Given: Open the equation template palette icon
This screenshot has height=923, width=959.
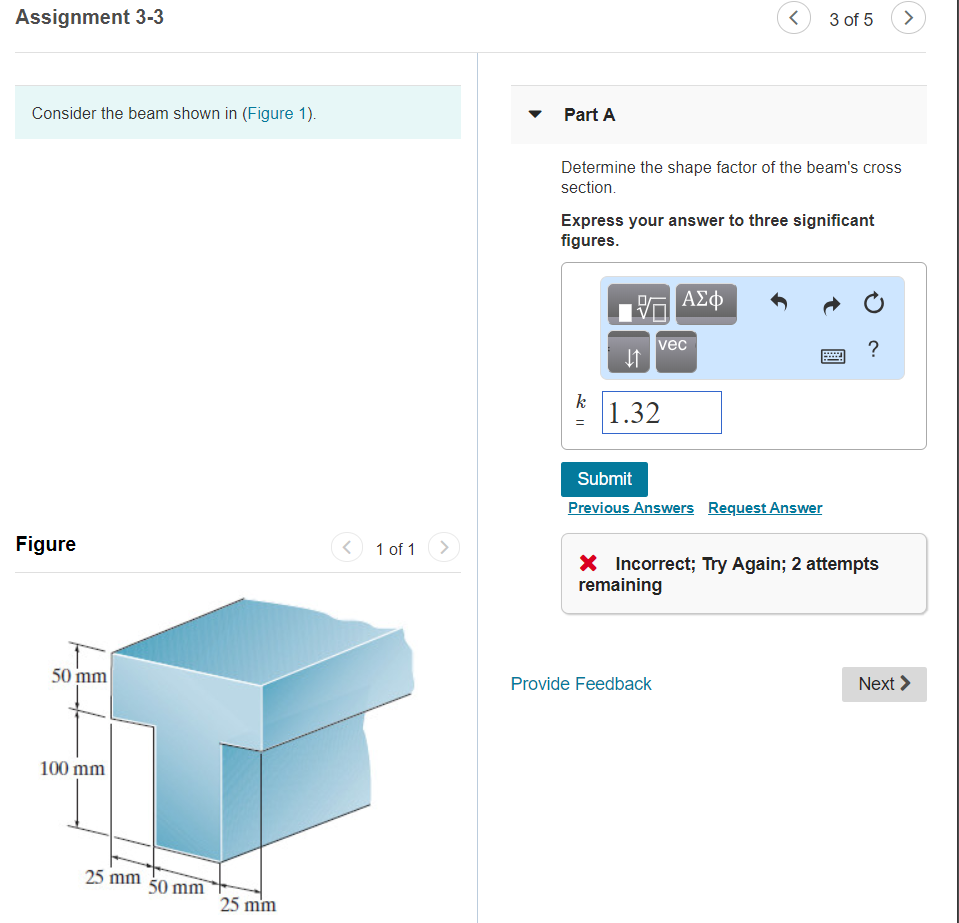Looking at the screenshot, I should [637, 303].
